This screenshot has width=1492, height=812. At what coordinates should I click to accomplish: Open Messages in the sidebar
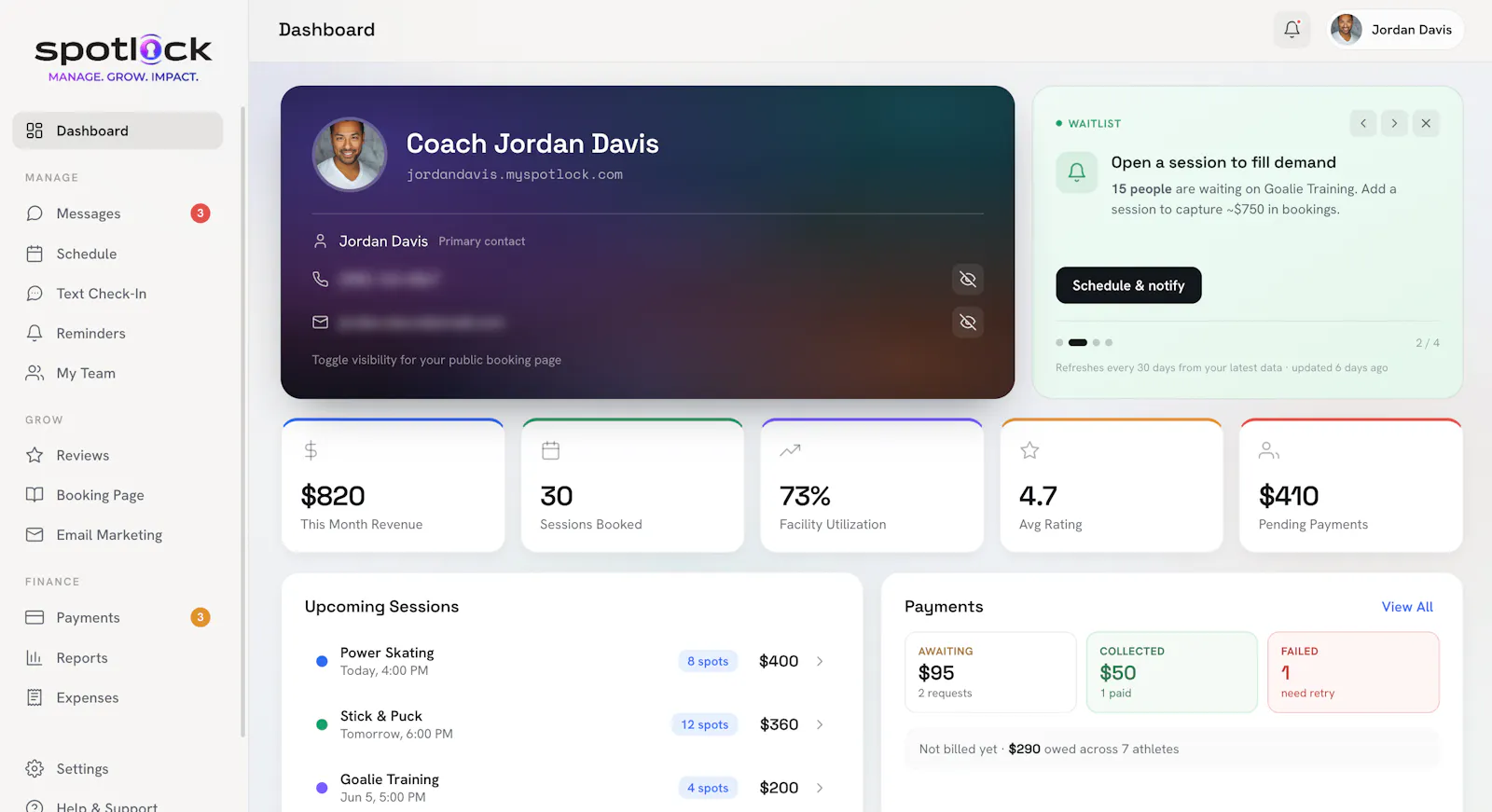[117, 213]
